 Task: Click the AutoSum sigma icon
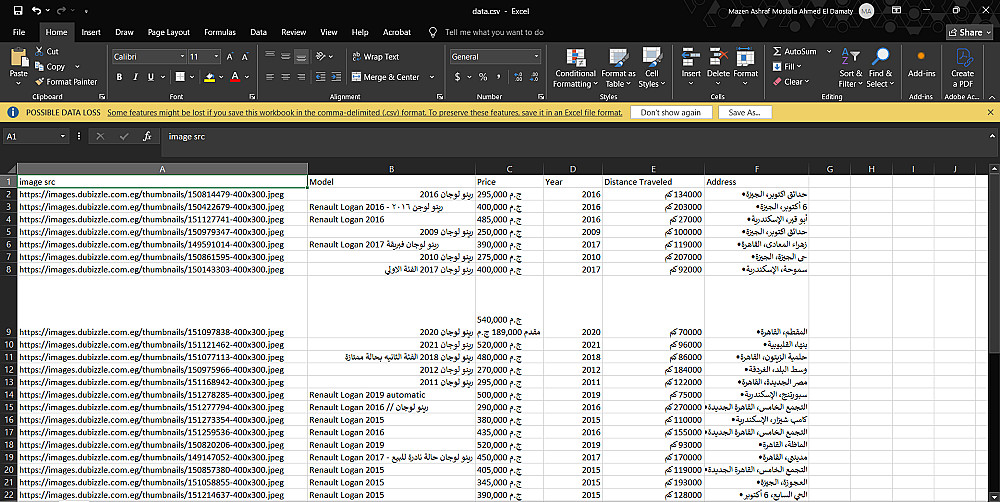click(777, 51)
